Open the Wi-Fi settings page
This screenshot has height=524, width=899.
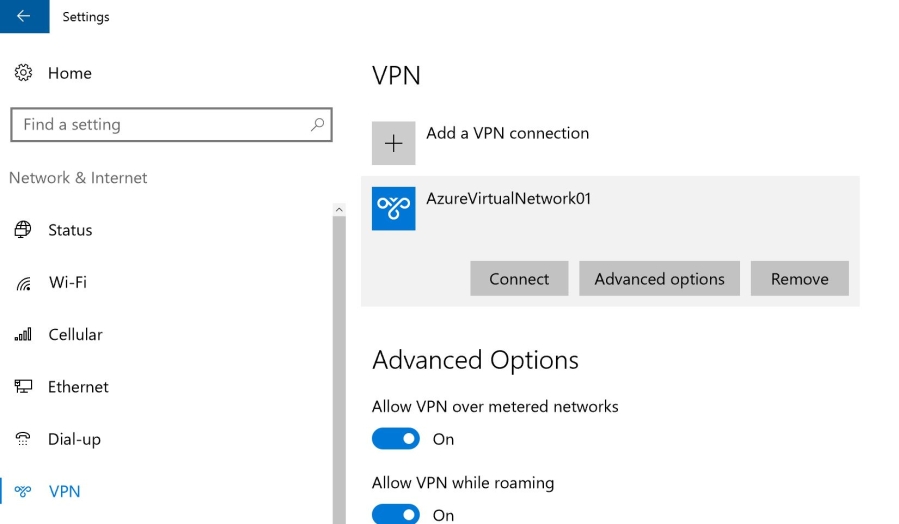(x=67, y=283)
